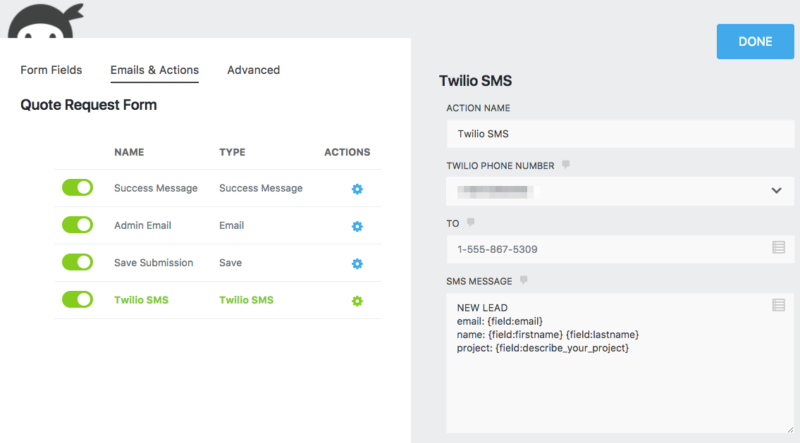The image size is (800, 443).
Task: Disable the Success Message action toggle
Action: 78,187
